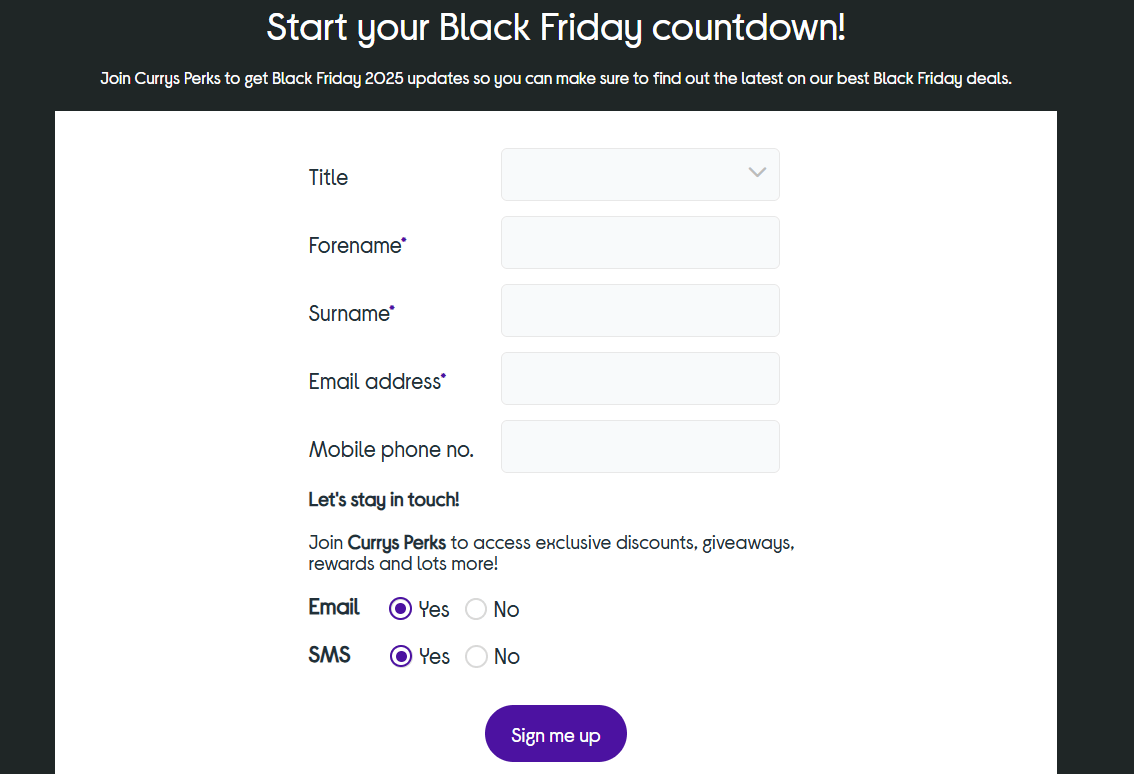The image size is (1134, 774).
Task: Choose No for SMS updates
Action: click(x=476, y=656)
